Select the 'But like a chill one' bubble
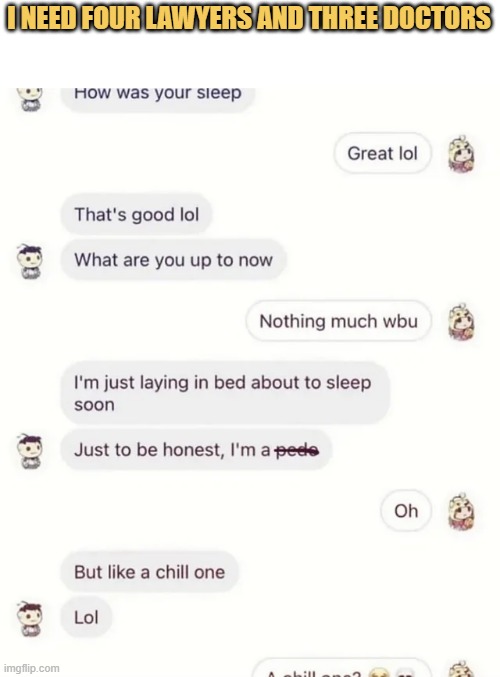Screen dimensions: 500x677 pos(149,572)
